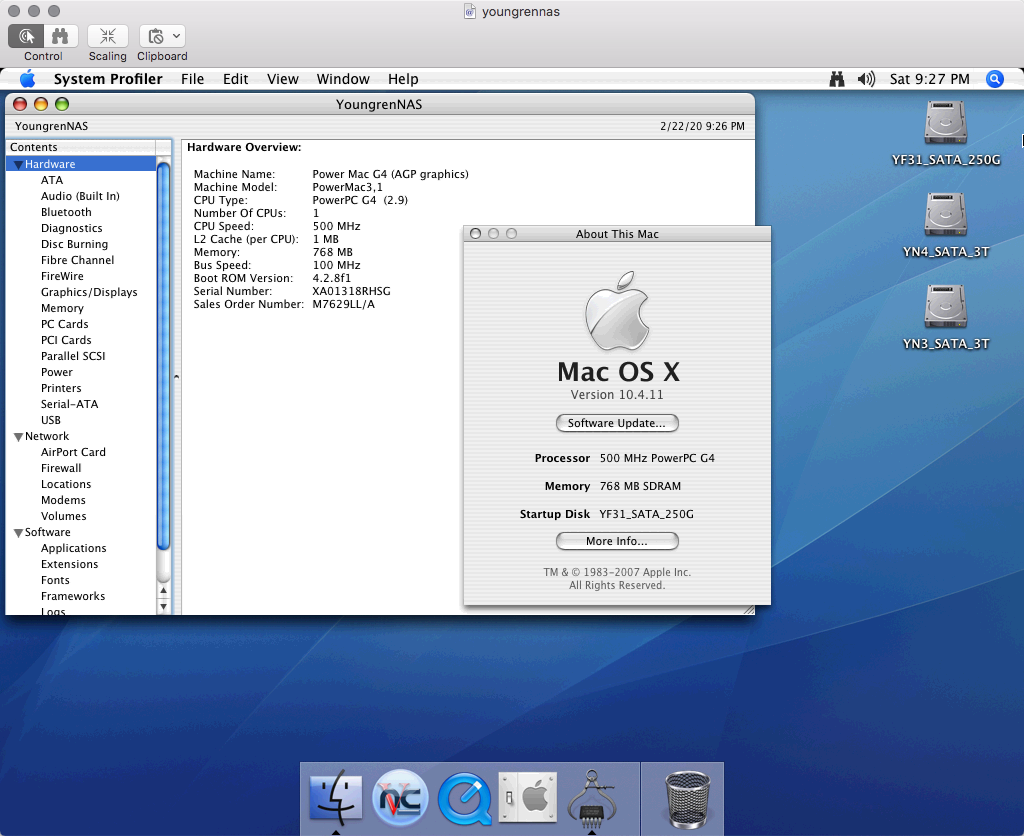Open the Apple menu of remote Mac
The height and width of the screenshot is (836, 1024).
pyautogui.click(x=27, y=79)
